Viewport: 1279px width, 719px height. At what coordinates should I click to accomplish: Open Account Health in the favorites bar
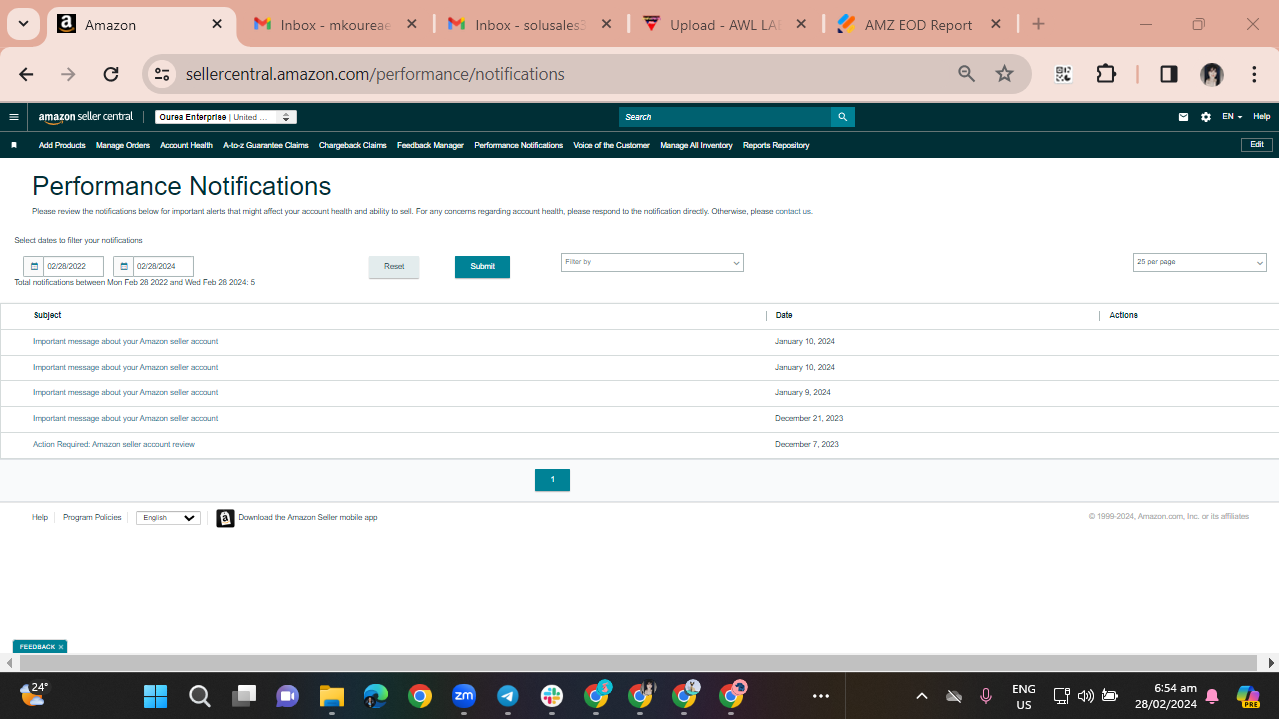click(186, 145)
